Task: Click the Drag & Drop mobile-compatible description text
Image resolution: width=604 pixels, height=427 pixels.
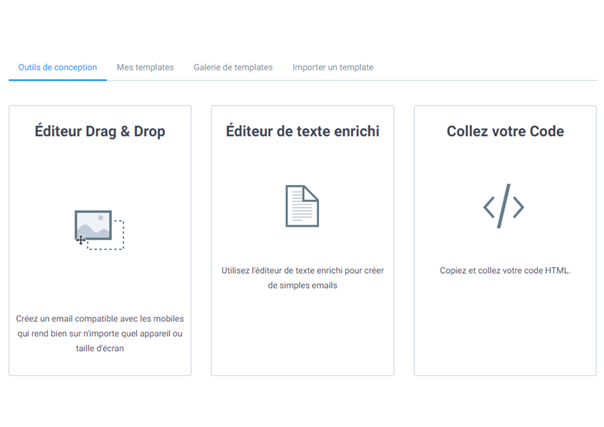Action: [100, 334]
